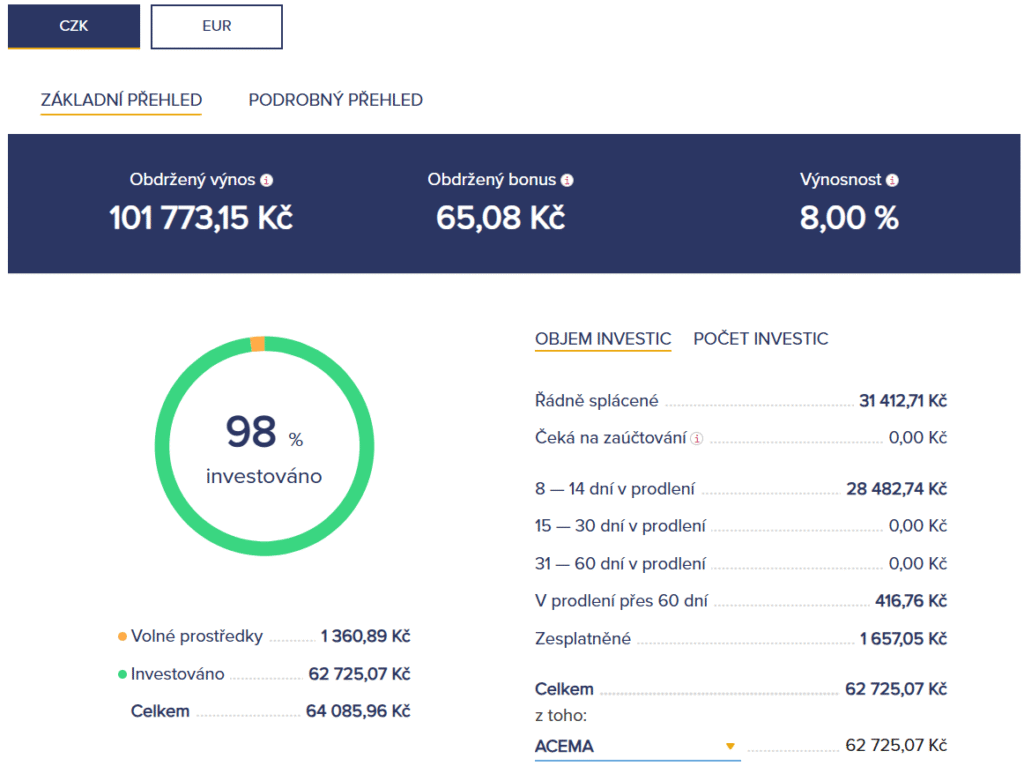Select the Počet investic tab

(x=761, y=339)
